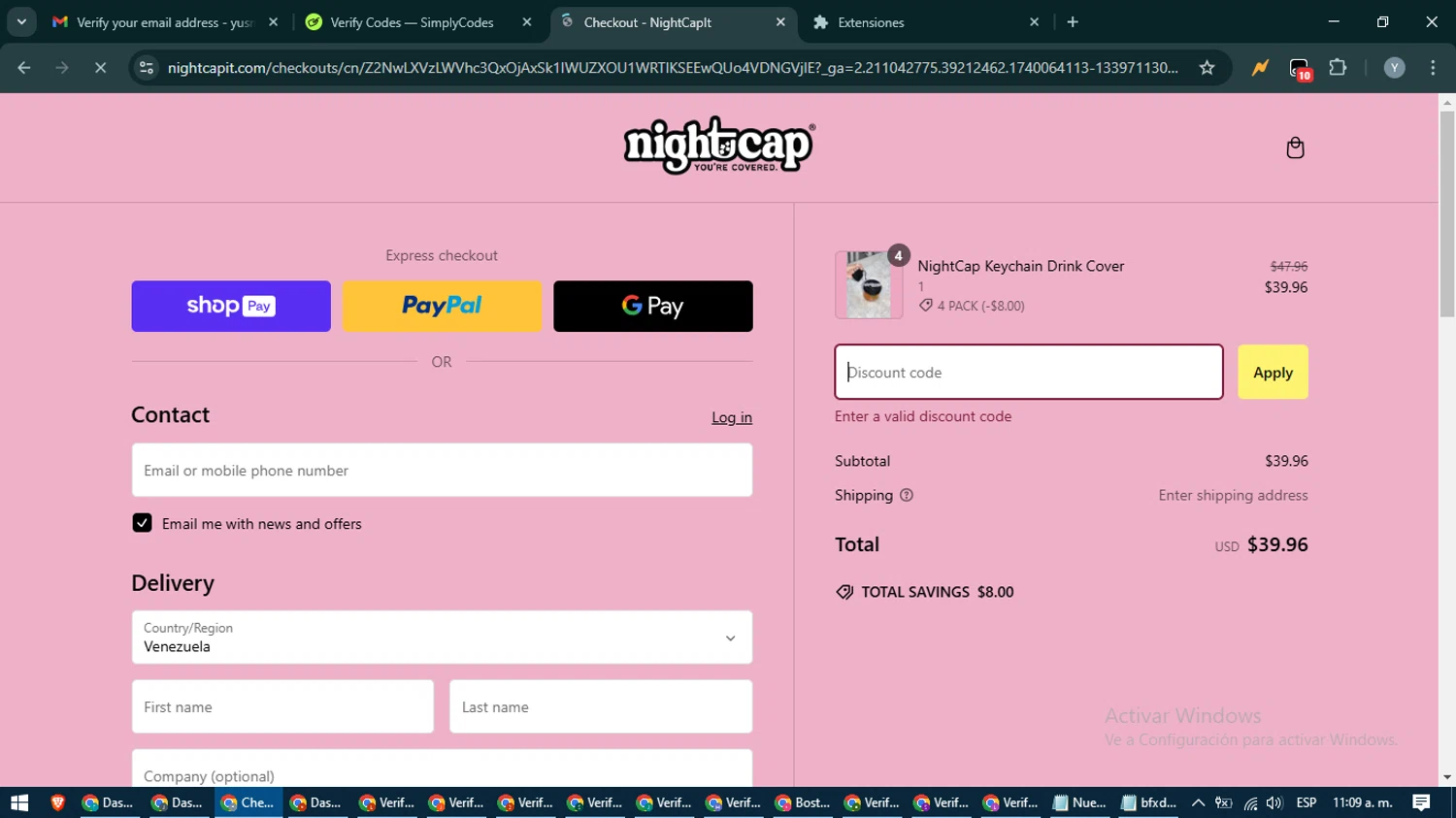The image size is (1456, 818).
Task: Click the scrollbar down arrow
Action: tap(1447, 777)
